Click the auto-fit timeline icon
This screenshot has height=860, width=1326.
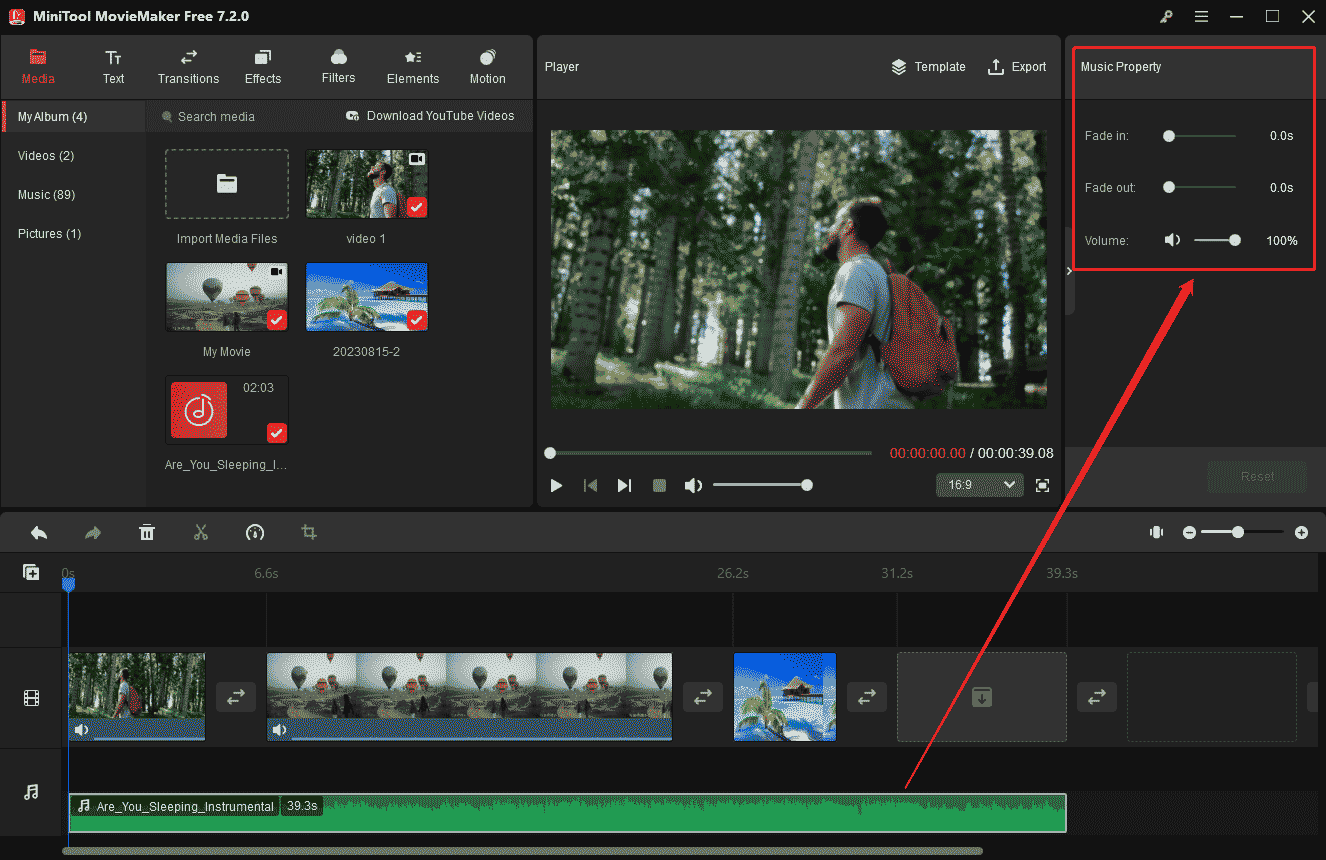click(x=1157, y=533)
